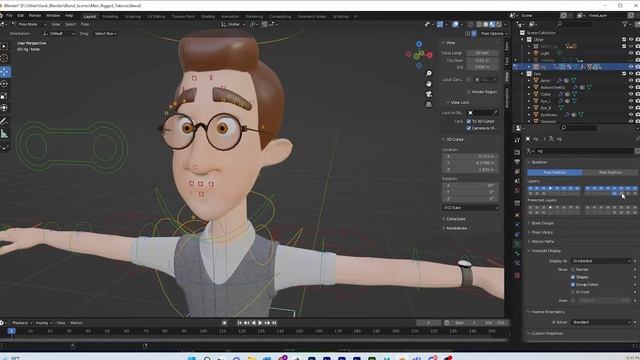640x360 pixels.
Task: Open the Display As Octahedral dropdown
Action: click(x=601, y=261)
